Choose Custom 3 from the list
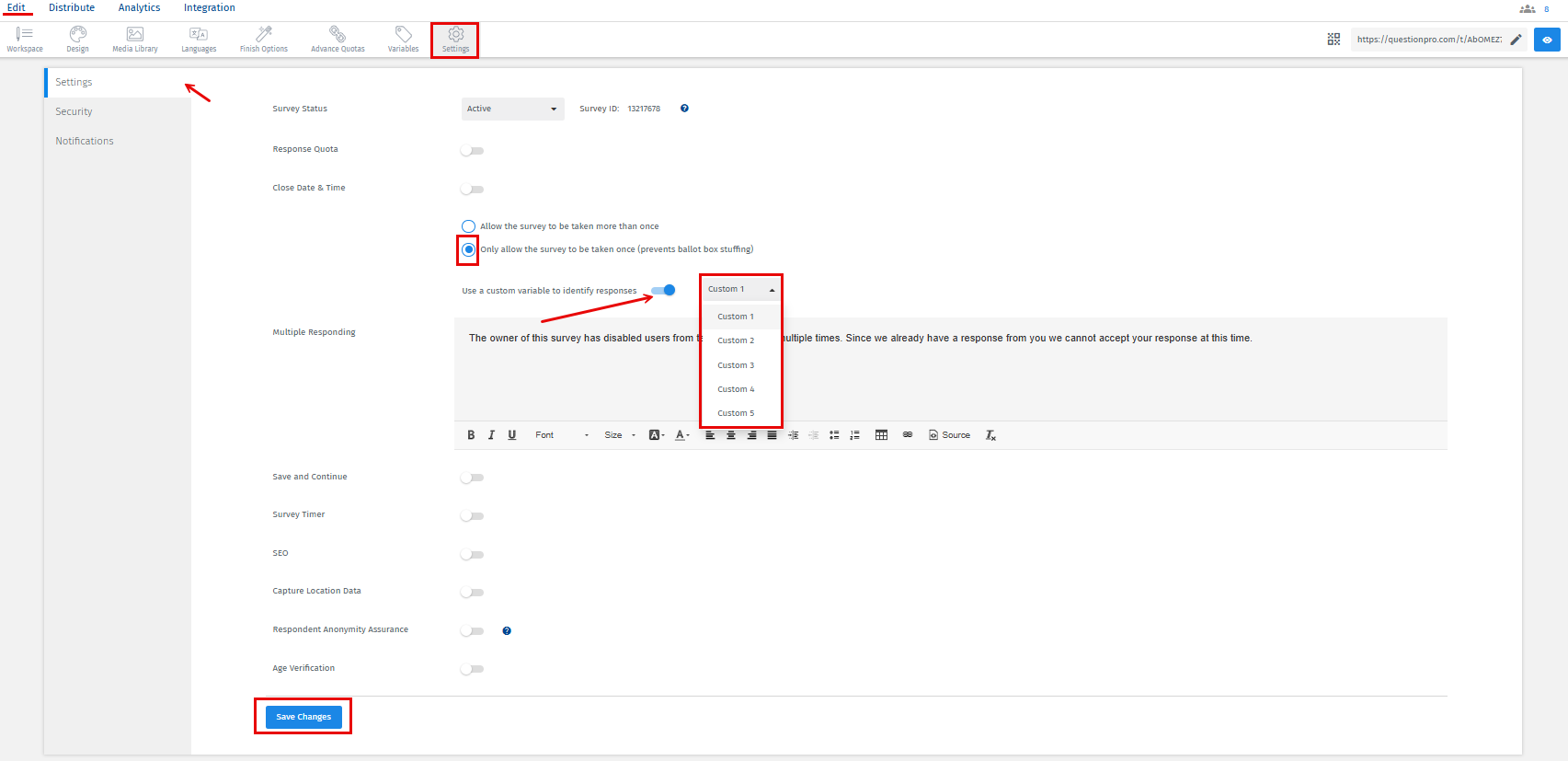Image resolution: width=1568 pixels, height=761 pixels. [741, 365]
